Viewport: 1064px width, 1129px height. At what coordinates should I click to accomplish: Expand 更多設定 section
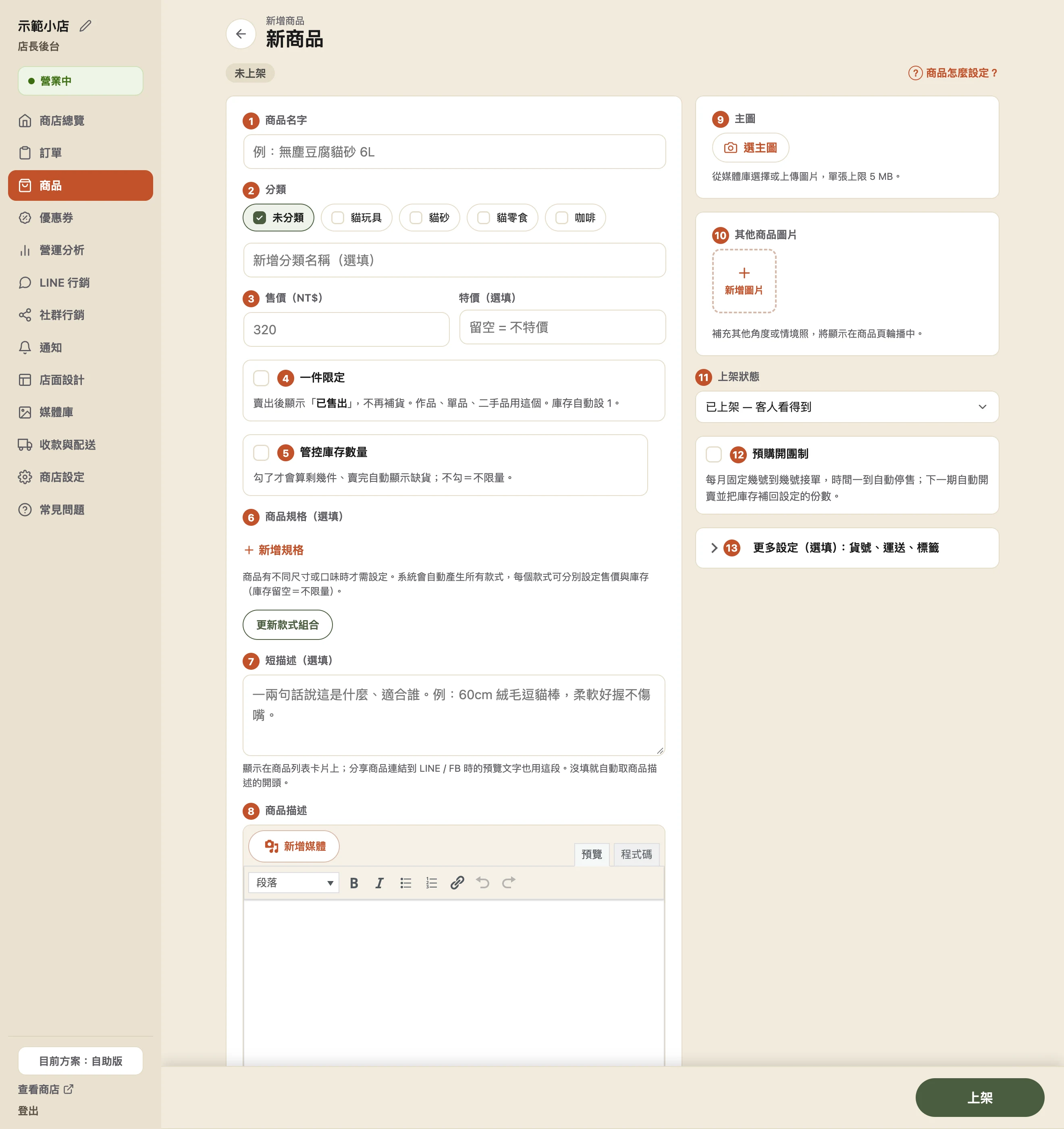[x=846, y=548]
